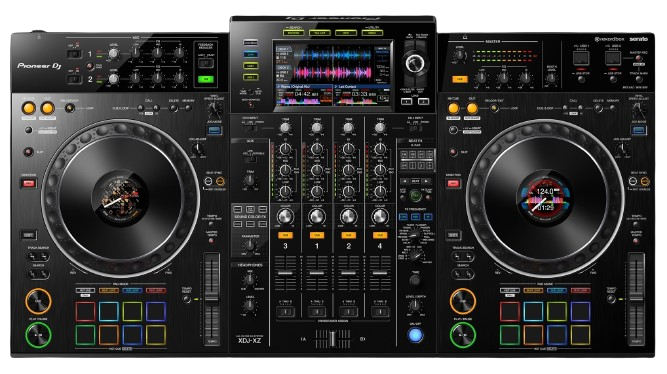The image size is (667, 374).
Task: Set loop IN point on right deck
Action: point(453,108)
